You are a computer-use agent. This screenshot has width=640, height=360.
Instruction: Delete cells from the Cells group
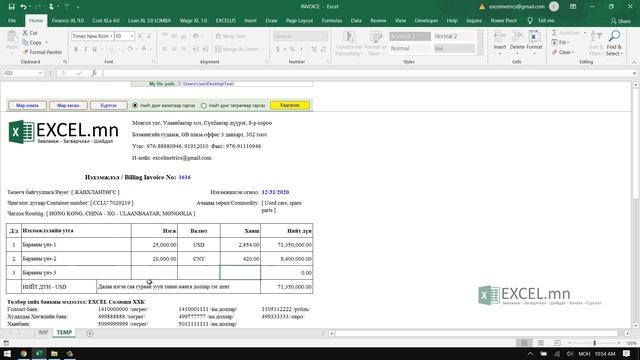pos(517,41)
